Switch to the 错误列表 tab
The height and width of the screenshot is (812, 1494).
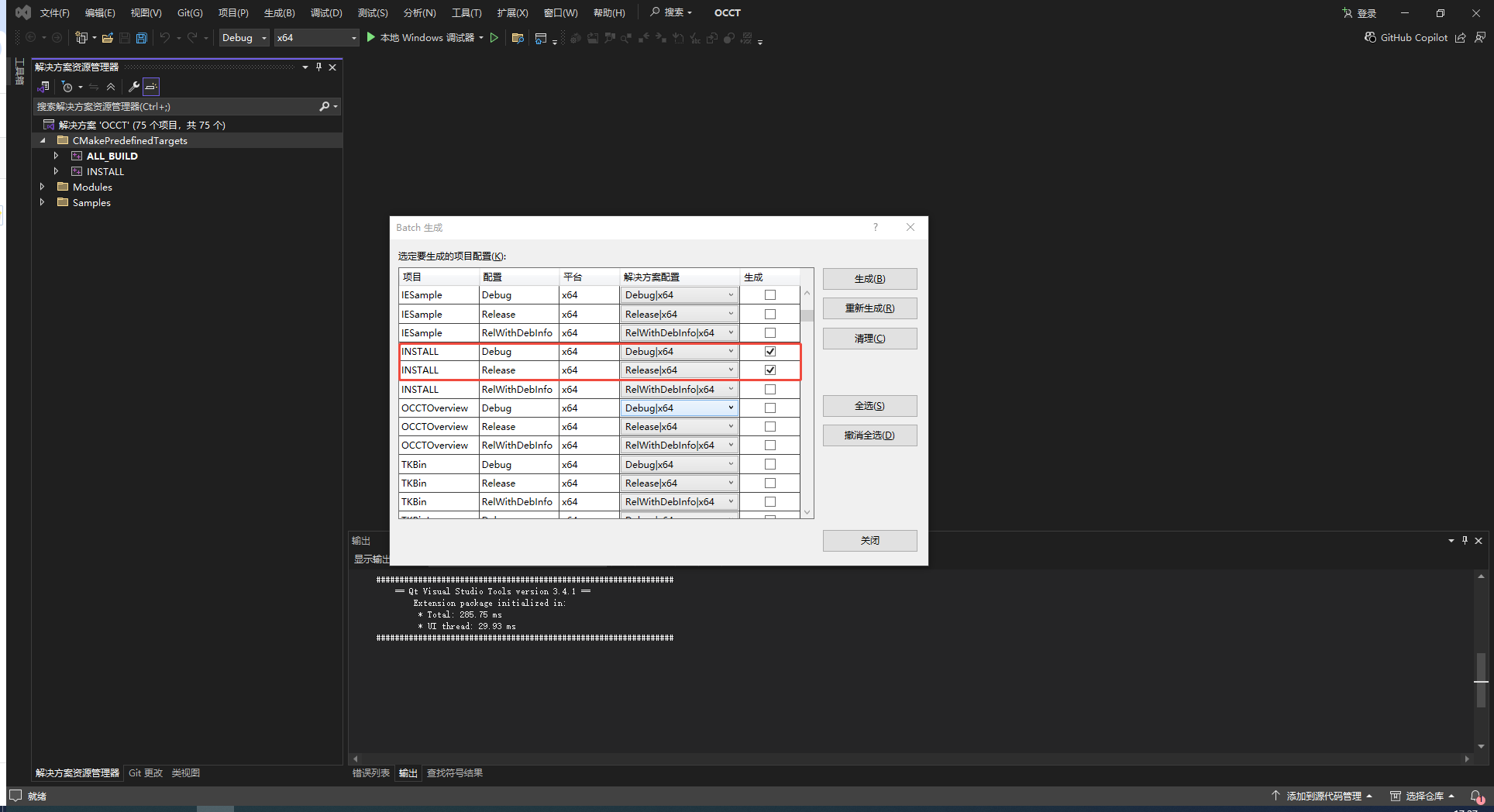pos(371,773)
